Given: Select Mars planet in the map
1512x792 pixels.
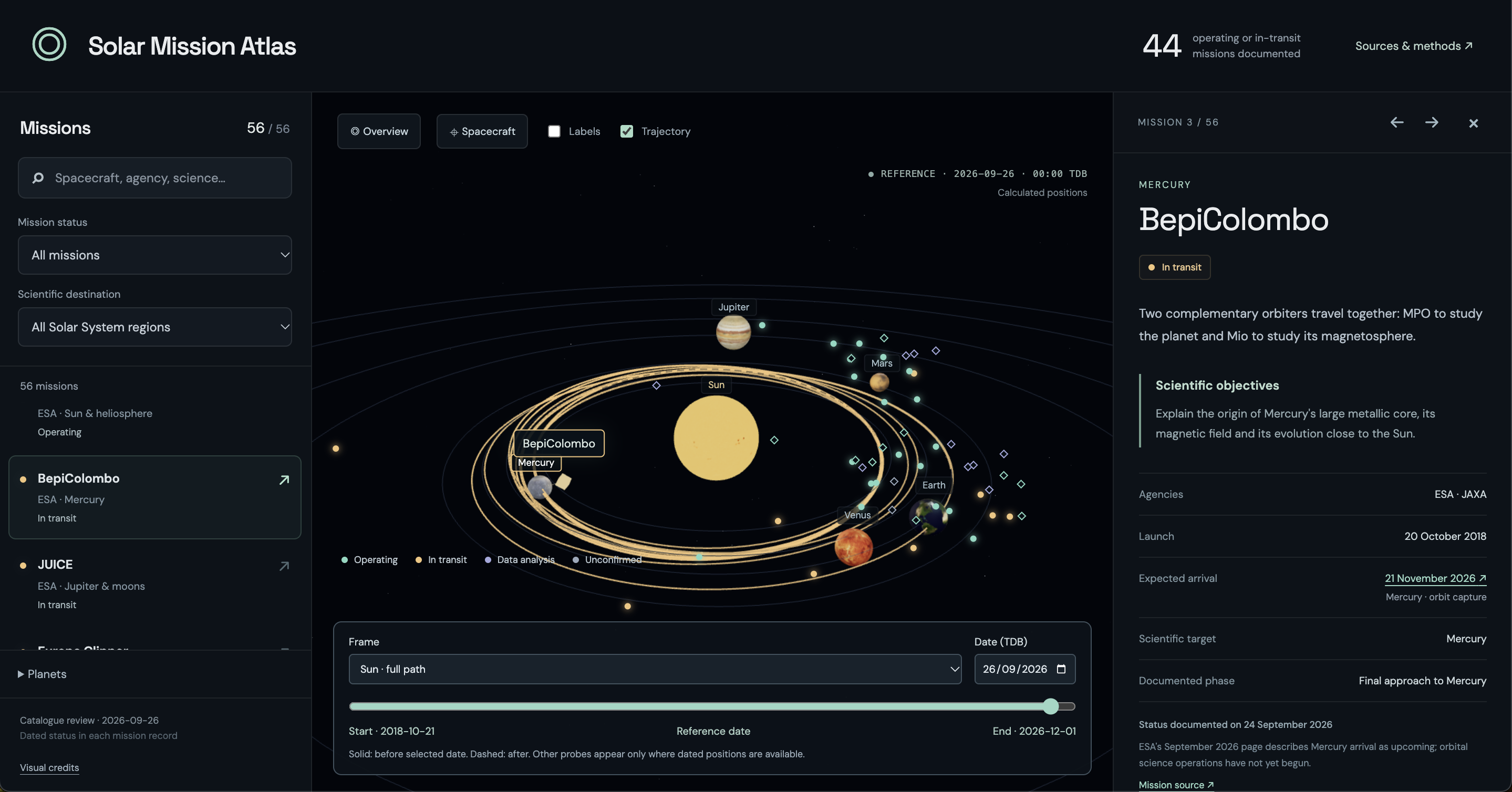Looking at the screenshot, I should click(x=879, y=382).
